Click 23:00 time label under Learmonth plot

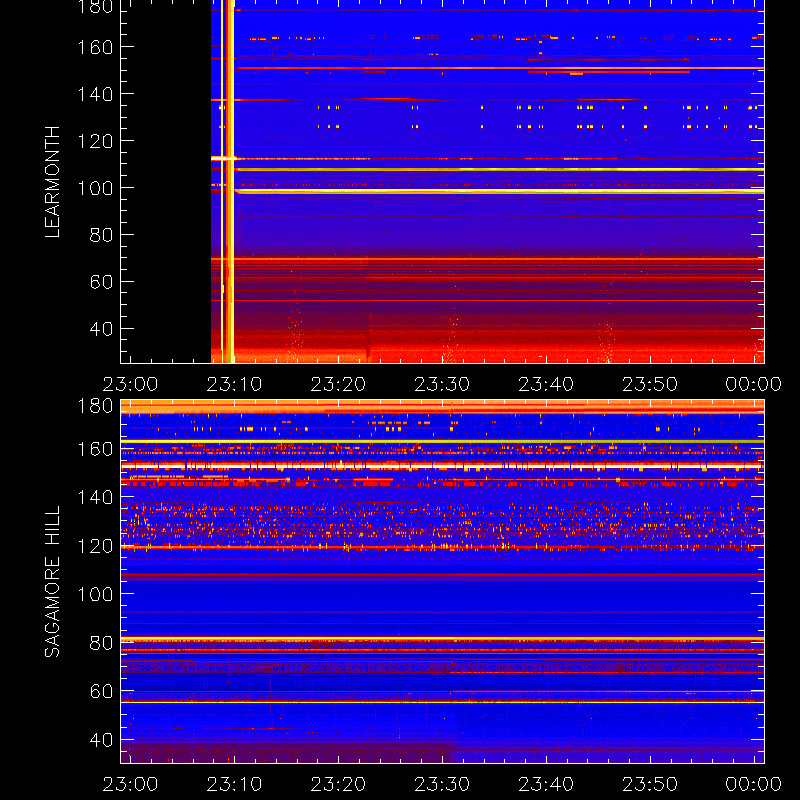click(130, 384)
